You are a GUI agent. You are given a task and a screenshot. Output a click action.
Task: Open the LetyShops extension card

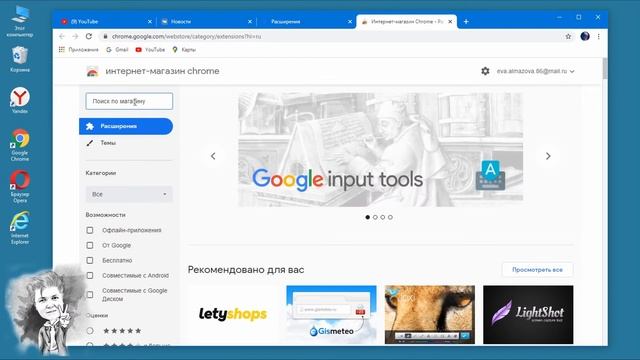(233, 314)
